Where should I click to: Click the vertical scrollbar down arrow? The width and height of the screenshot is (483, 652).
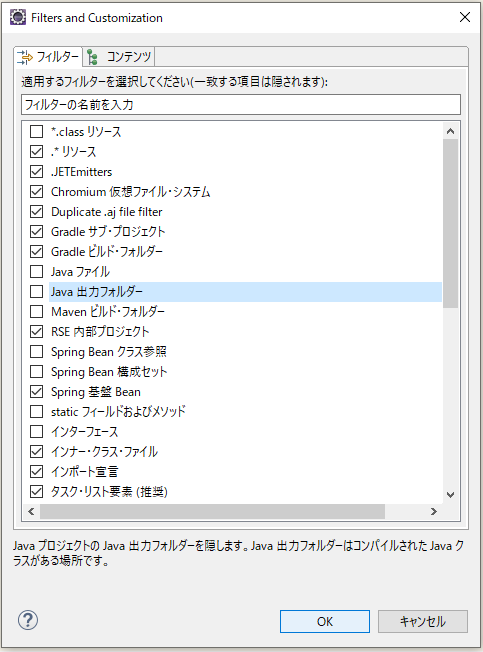click(451, 495)
